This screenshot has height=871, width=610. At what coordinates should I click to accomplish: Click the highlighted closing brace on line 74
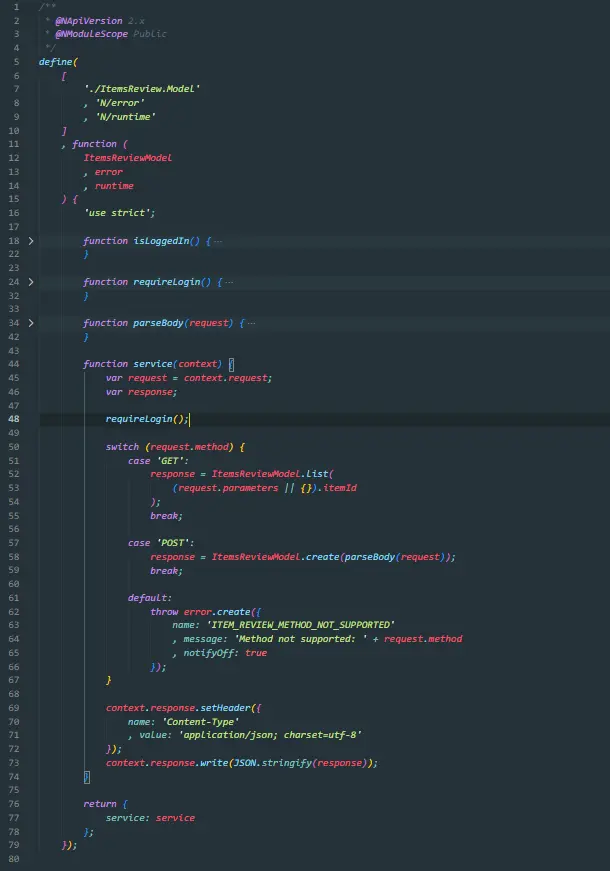coord(87,777)
